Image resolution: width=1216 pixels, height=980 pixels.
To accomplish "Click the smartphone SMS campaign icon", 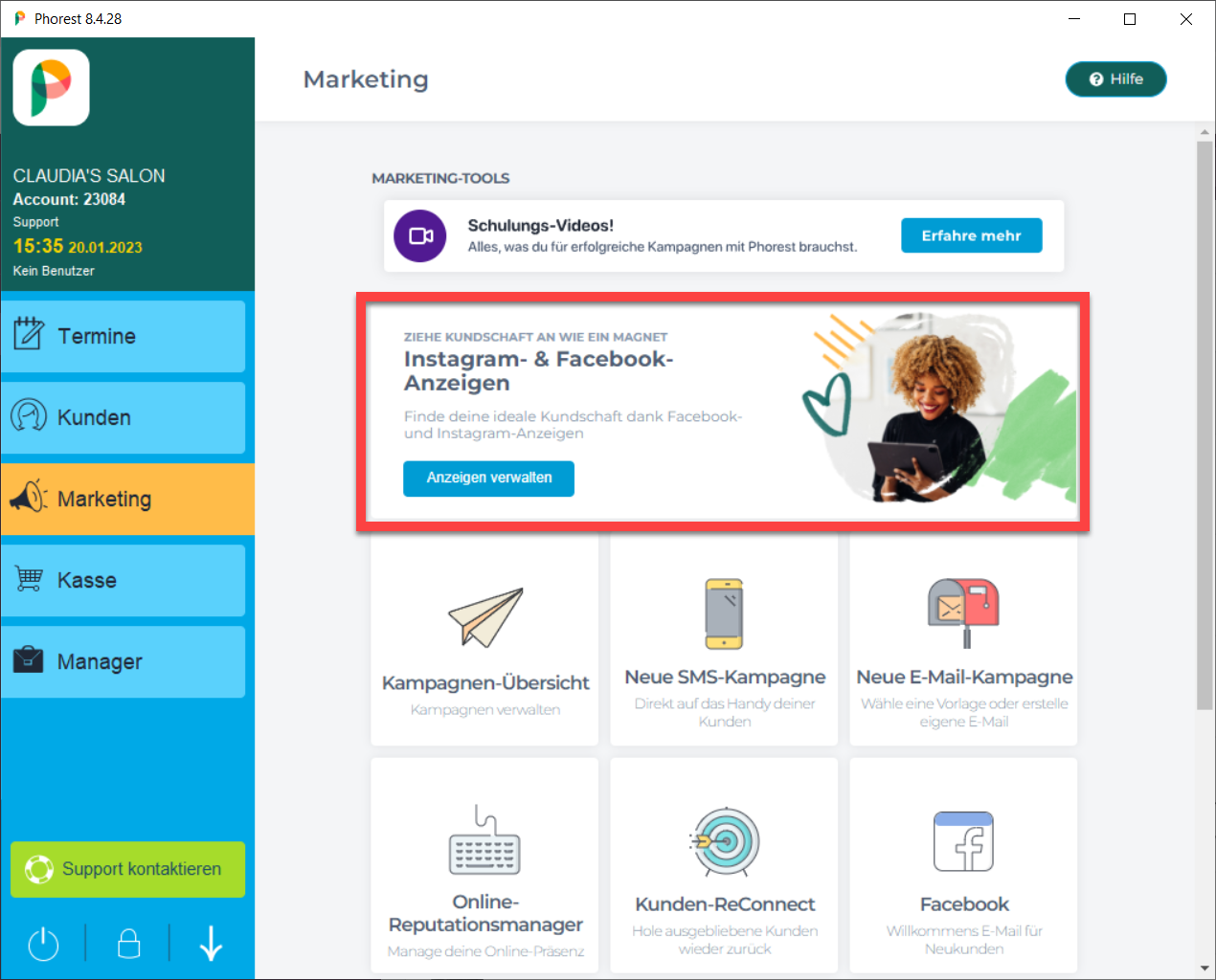I will 724,613.
